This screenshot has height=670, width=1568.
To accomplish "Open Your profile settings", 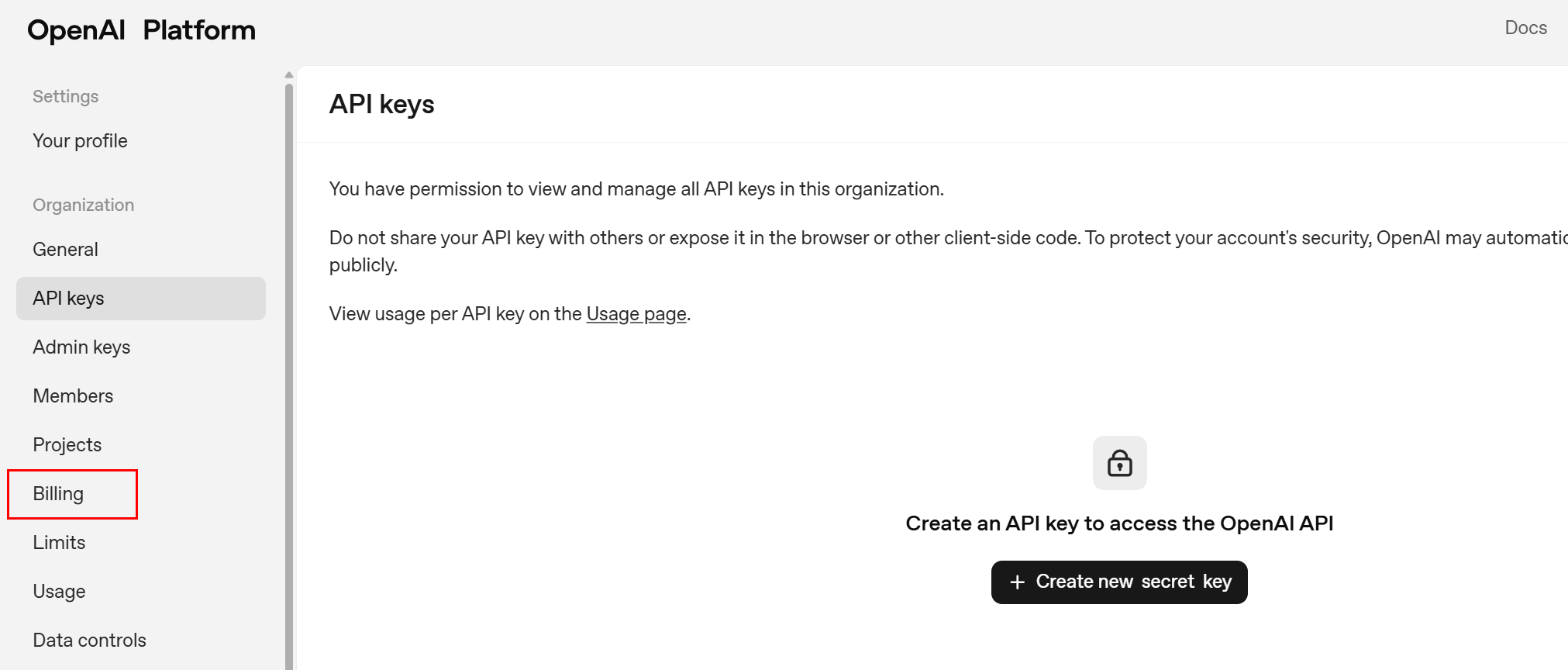I will pyautogui.click(x=80, y=141).
